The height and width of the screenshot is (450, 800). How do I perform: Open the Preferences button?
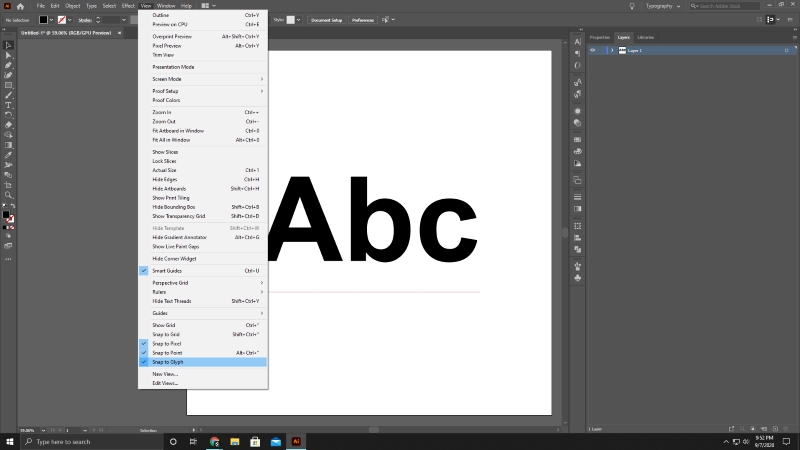coord(362,20)
